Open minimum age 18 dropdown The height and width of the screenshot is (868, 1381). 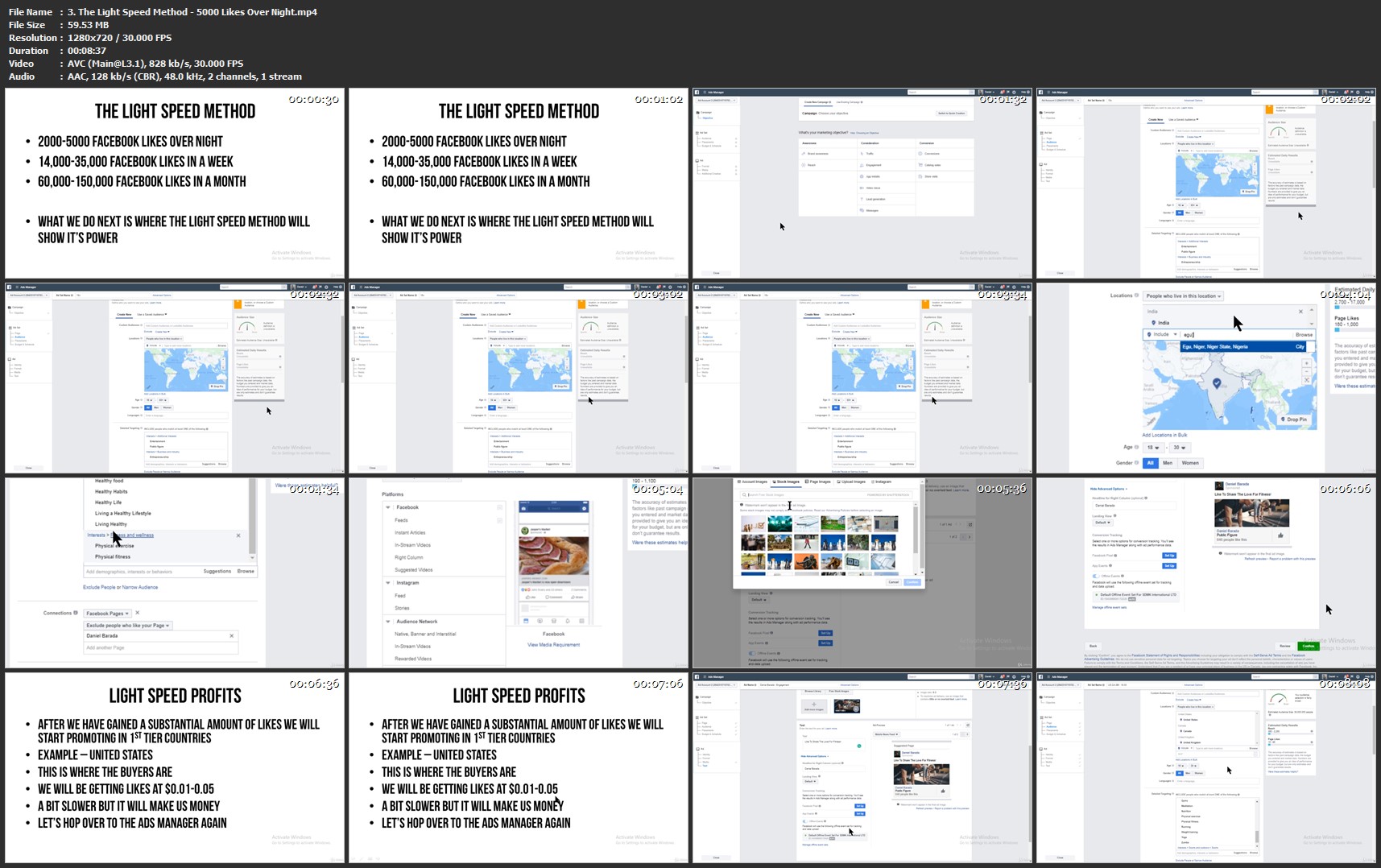[x=1153, y=448]
